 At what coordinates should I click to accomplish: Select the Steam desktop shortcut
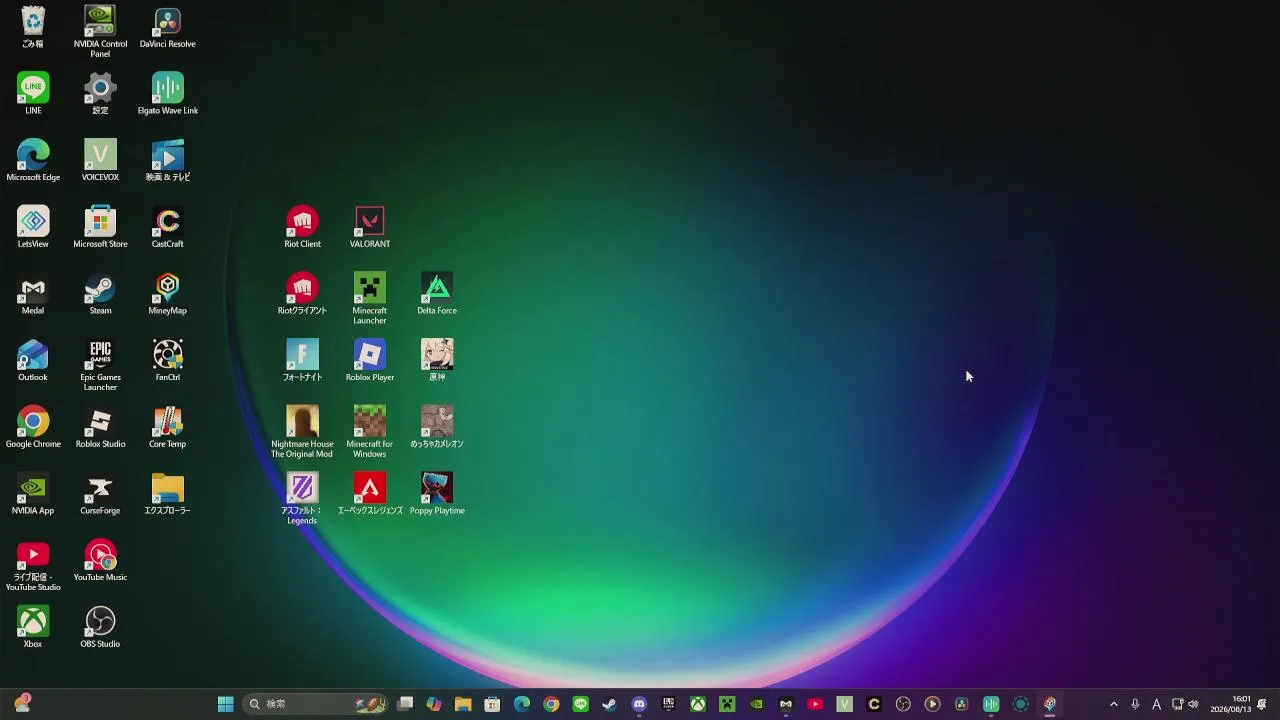pos(100,294)
